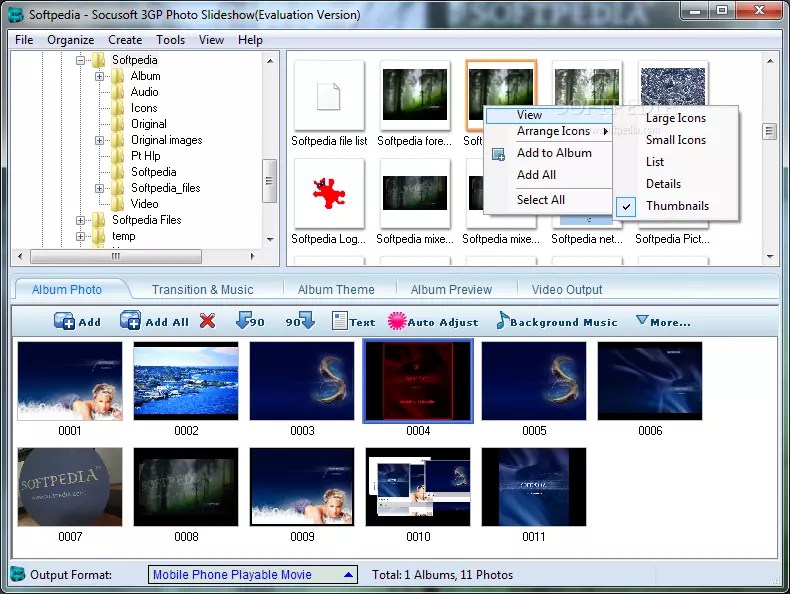The height and width of the screenshot is (594, 790).
Task: Select the temp folder in tree
Action: pos(123,236)
